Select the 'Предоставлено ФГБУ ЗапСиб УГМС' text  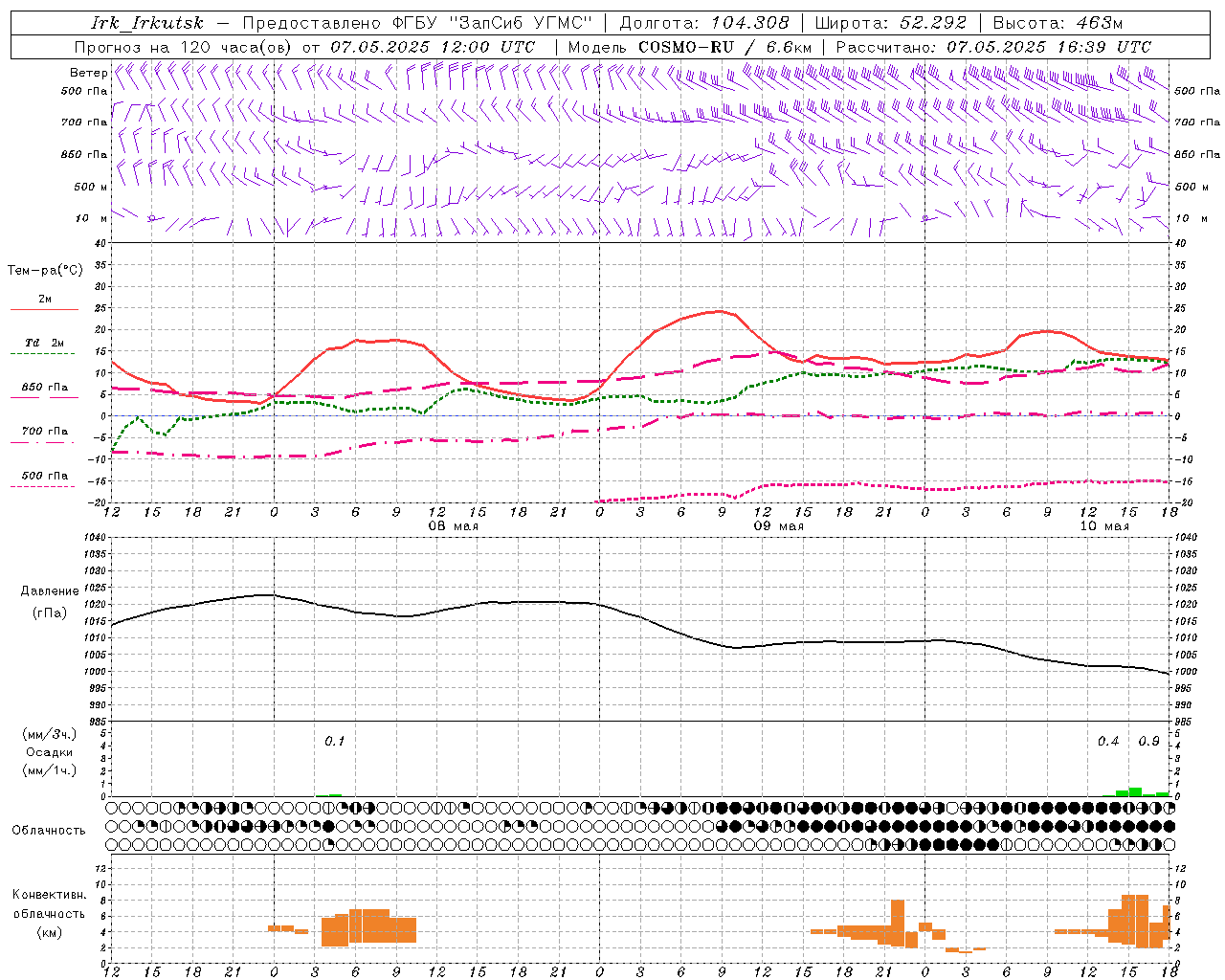[x=418, y=23]
